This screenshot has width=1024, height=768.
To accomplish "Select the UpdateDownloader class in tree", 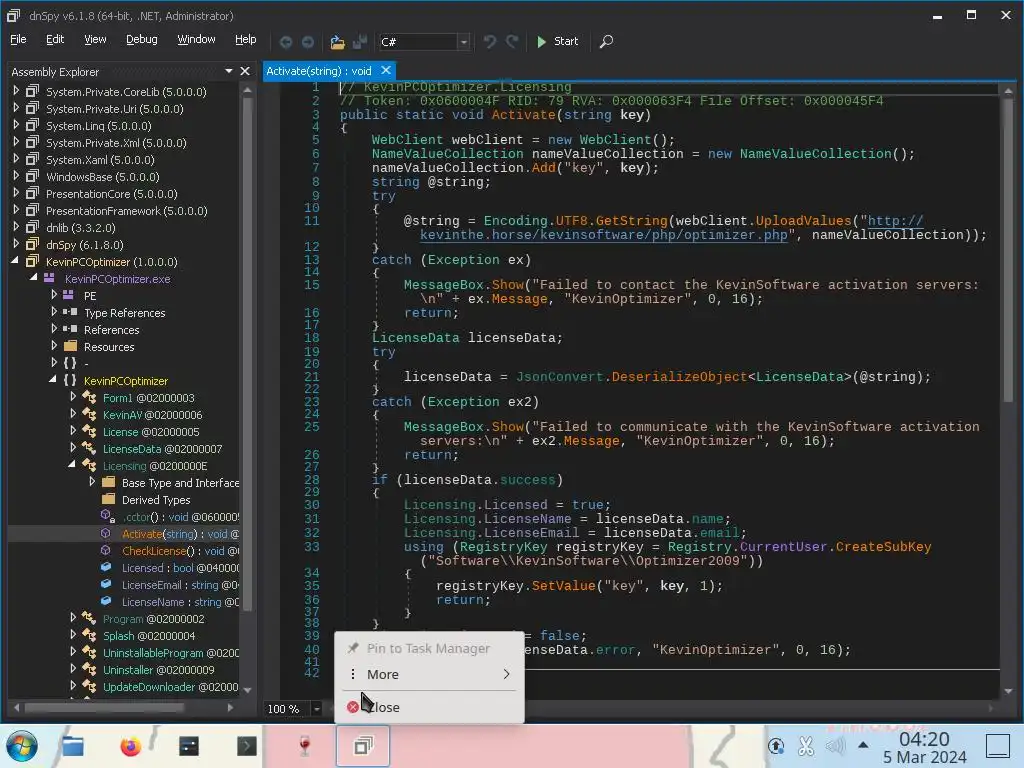I will [170, 686].
